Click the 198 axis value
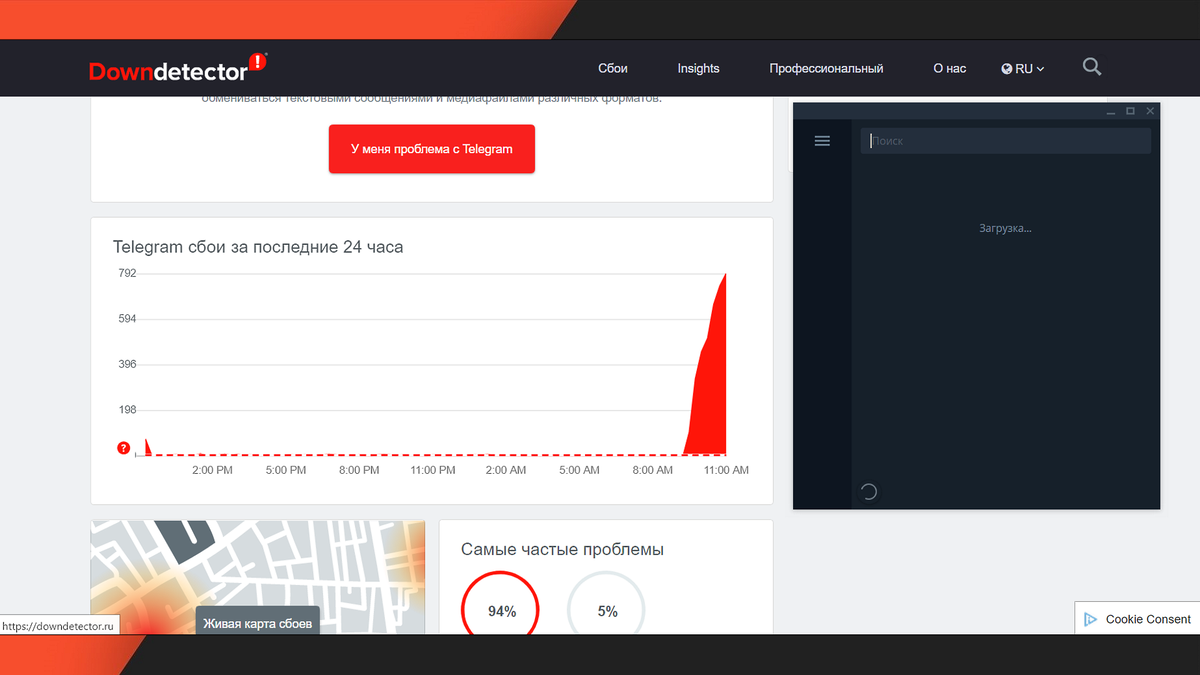Screen dimensions: 1200x675 point(127,410)
